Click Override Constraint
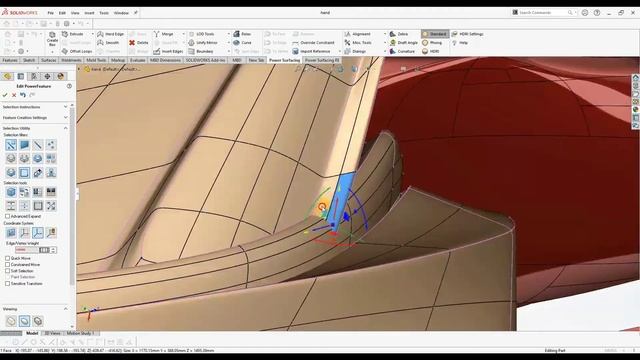Image resolution: width=640 pixels, height=360 pixels. [313, 42]
